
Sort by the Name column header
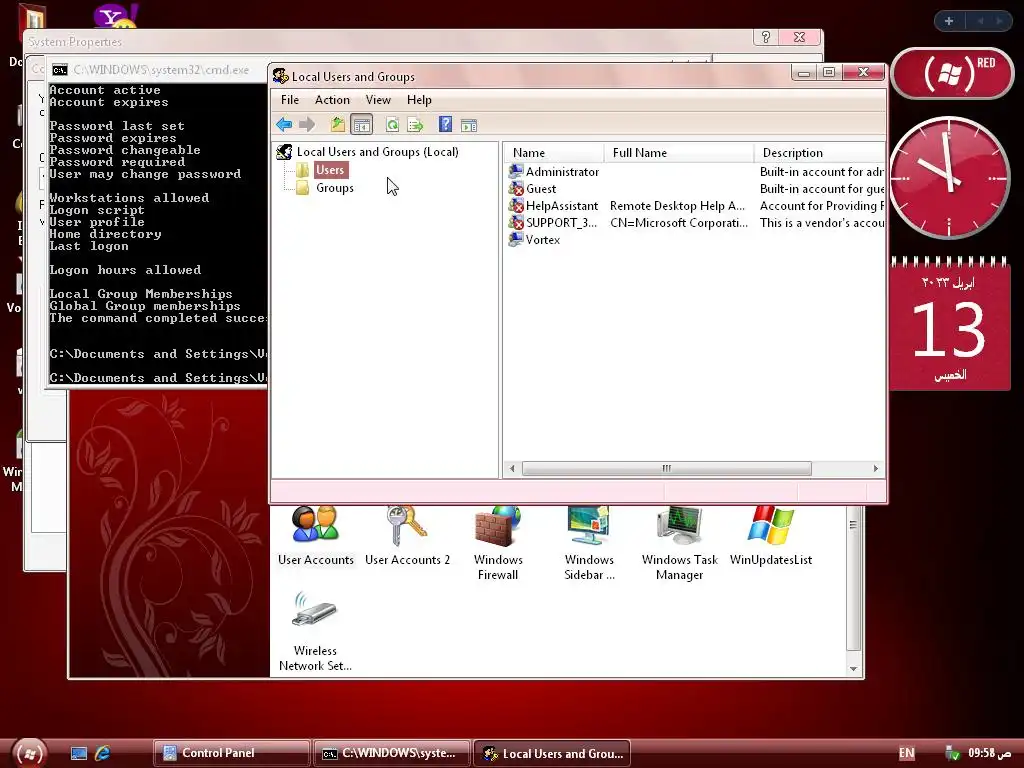pos(554,153)
